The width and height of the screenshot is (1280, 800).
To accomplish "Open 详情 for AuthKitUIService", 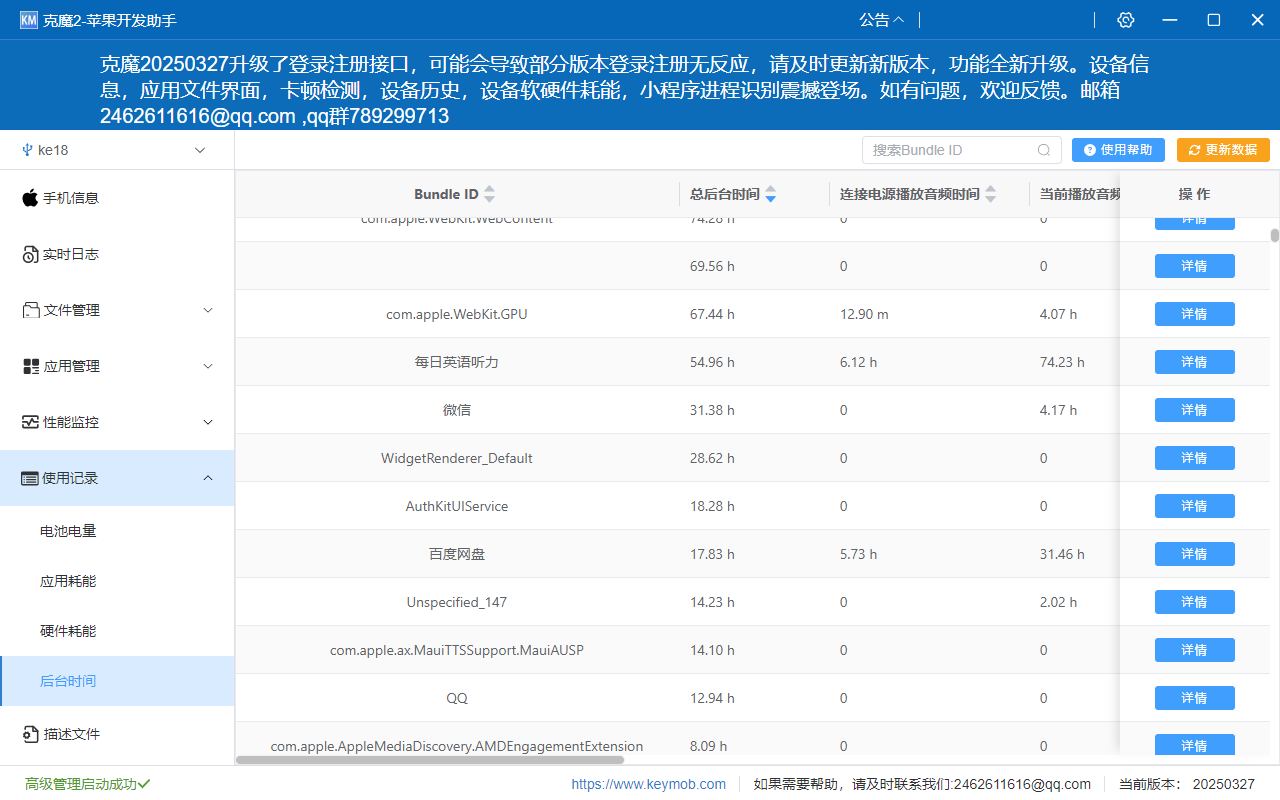I will tap(1194, 506).
